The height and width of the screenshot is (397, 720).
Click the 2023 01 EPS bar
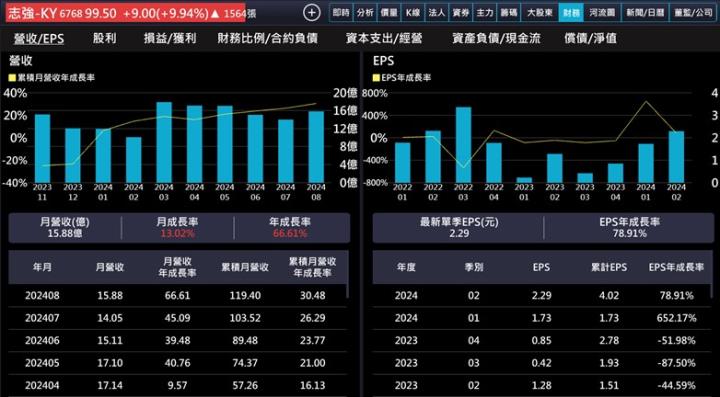tap(524, 180)
